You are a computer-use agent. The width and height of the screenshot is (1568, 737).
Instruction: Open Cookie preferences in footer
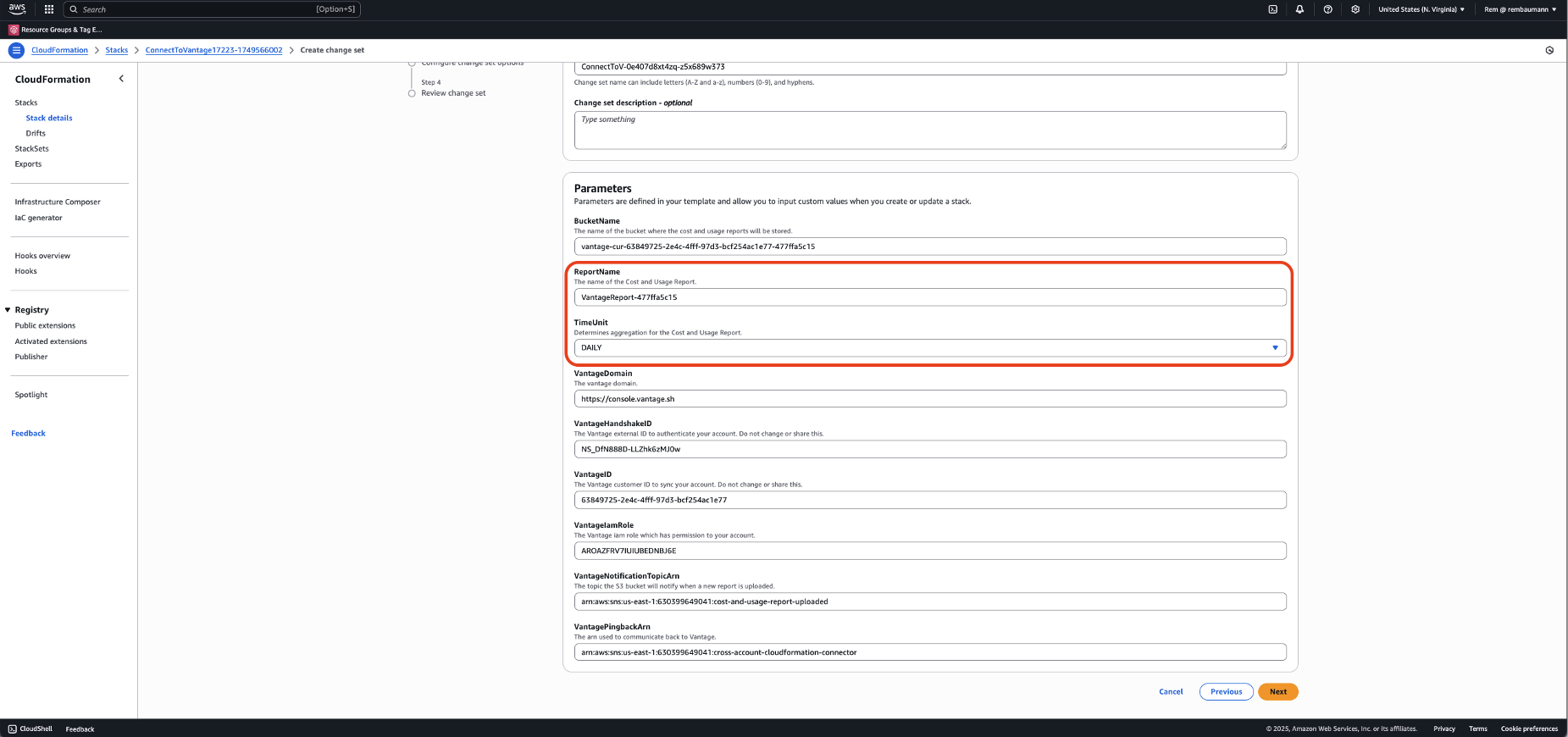pos(1529,729)
